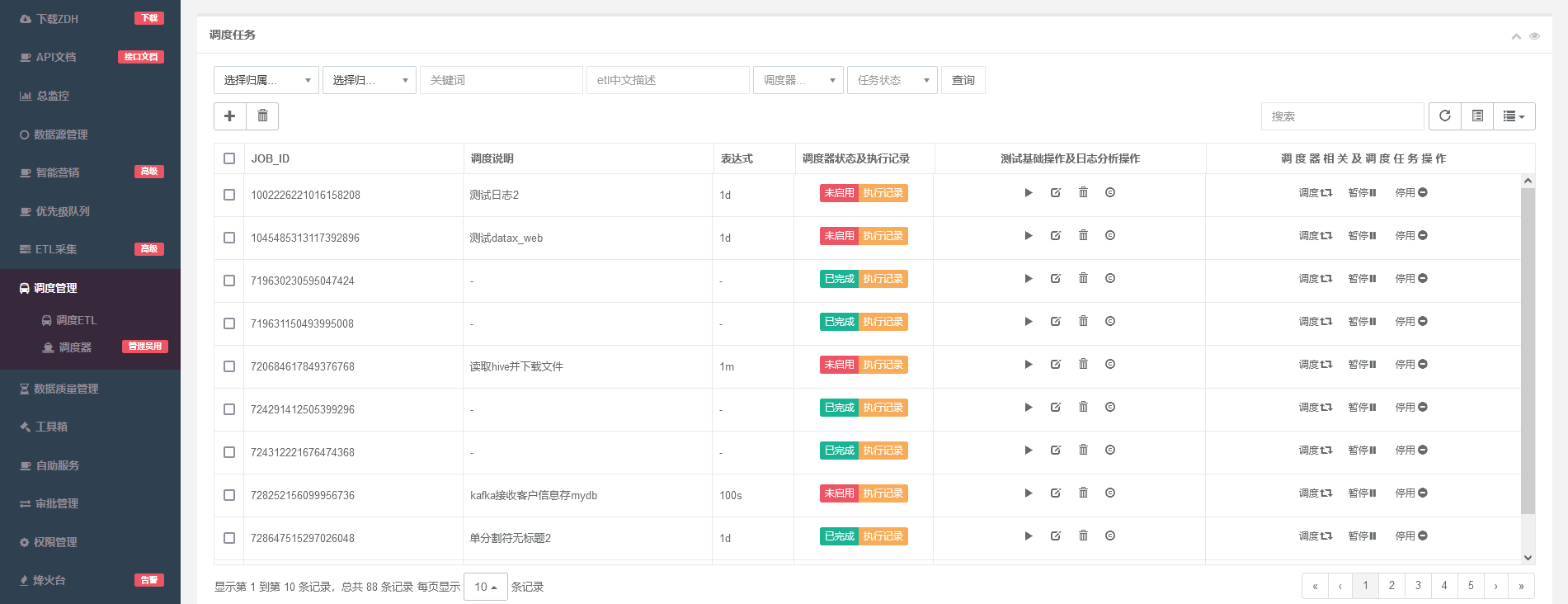Click 已完成 status of job 719630230595047424

tap(840, 279)
